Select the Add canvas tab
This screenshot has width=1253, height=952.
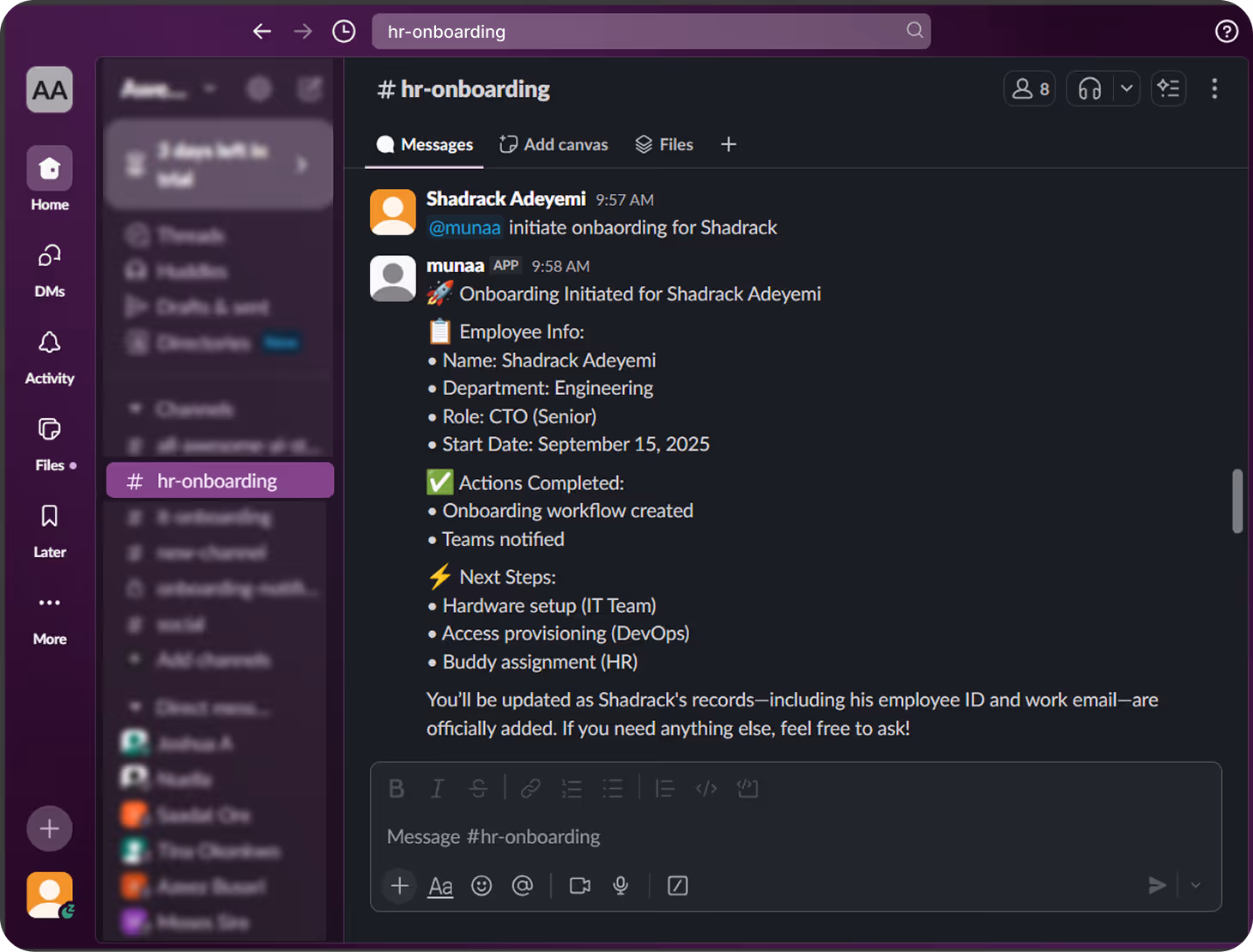click(554, 144)
